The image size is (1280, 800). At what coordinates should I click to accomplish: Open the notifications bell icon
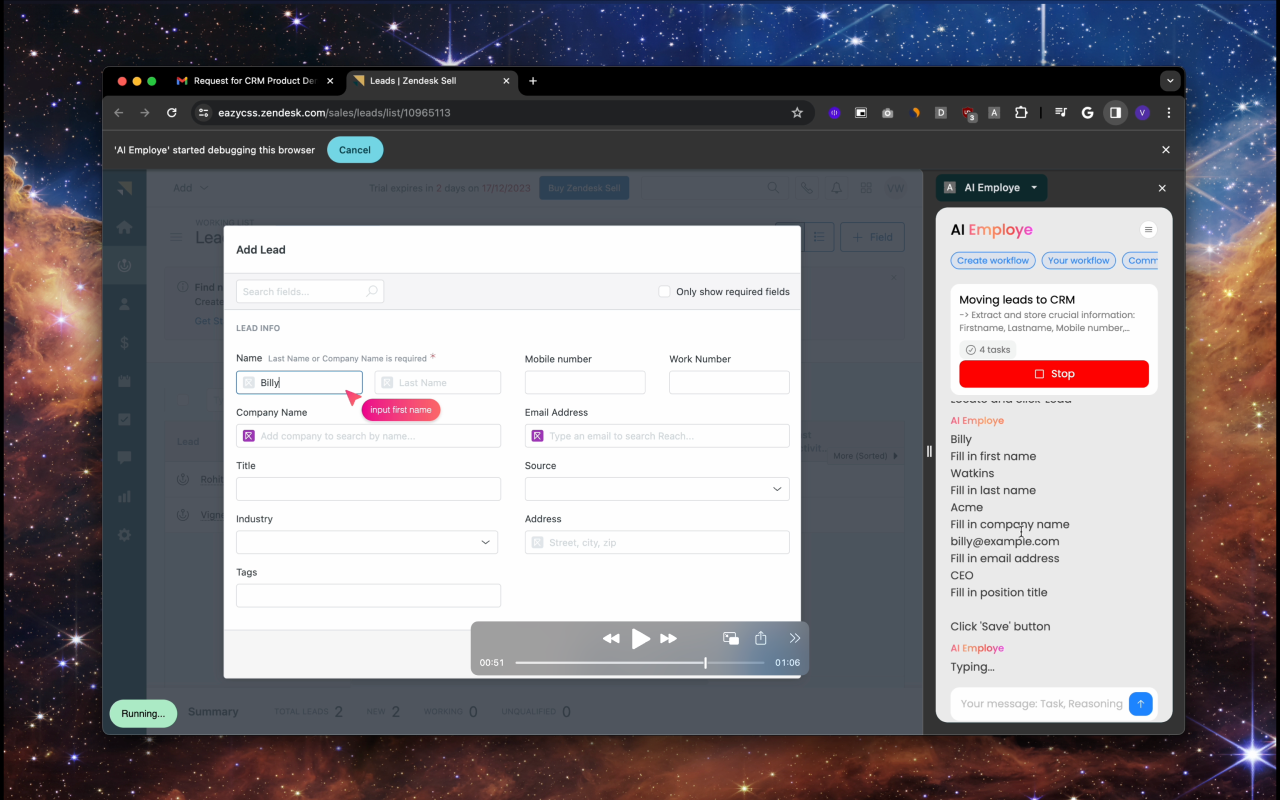click(836, 188)
